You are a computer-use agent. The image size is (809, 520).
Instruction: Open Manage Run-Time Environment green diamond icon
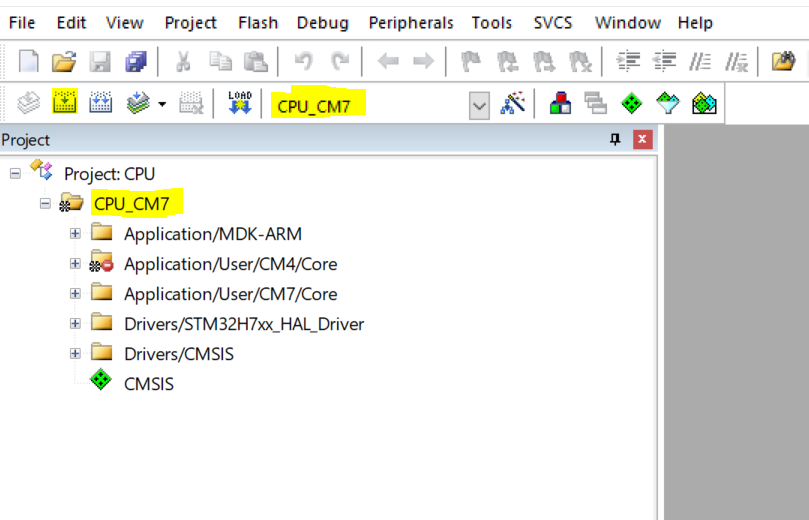[632, 102]
